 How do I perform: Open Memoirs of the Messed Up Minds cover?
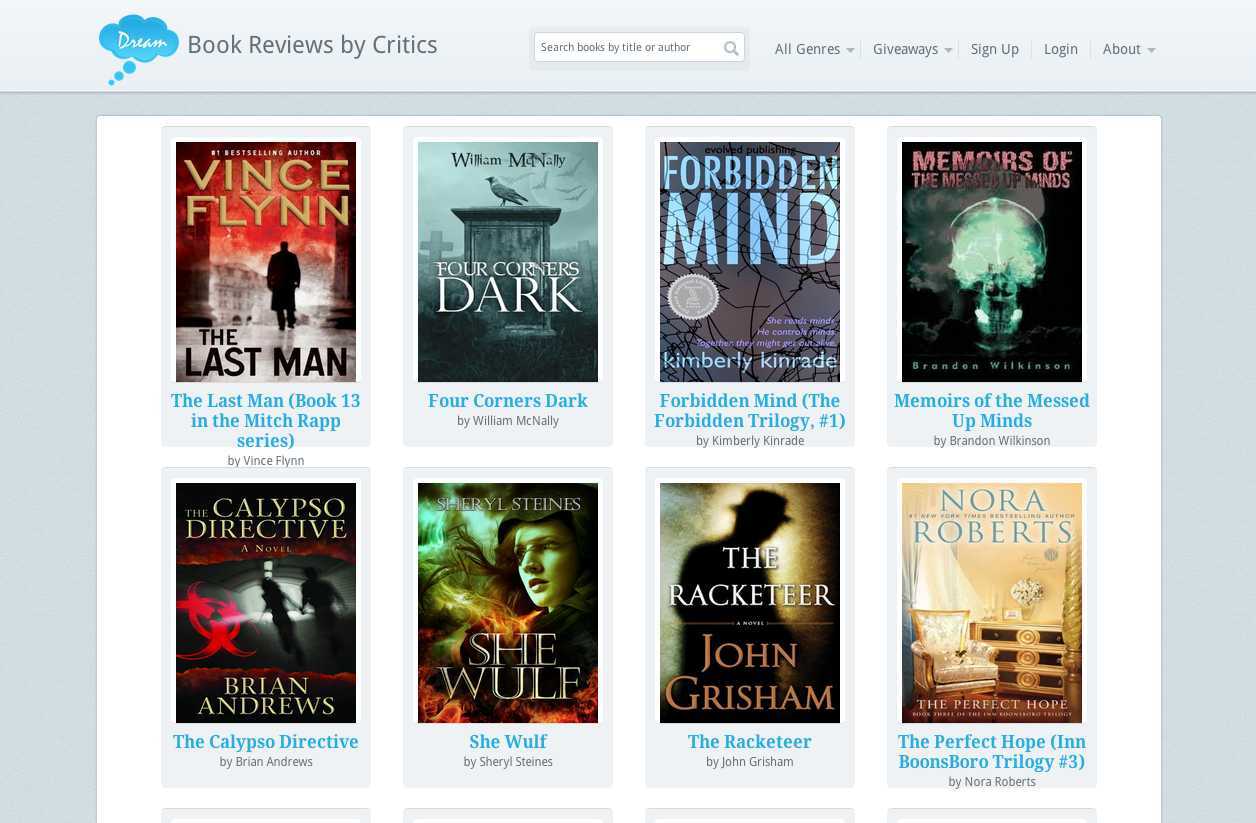pos(992,262)
